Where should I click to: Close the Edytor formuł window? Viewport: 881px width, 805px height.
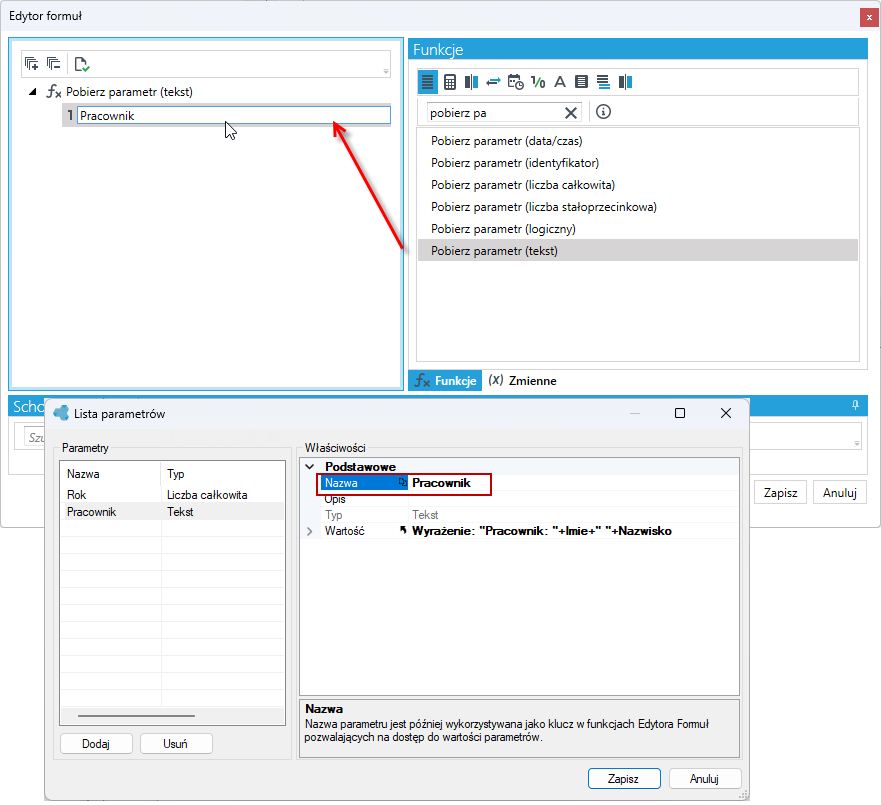click(x=869, y=17)
